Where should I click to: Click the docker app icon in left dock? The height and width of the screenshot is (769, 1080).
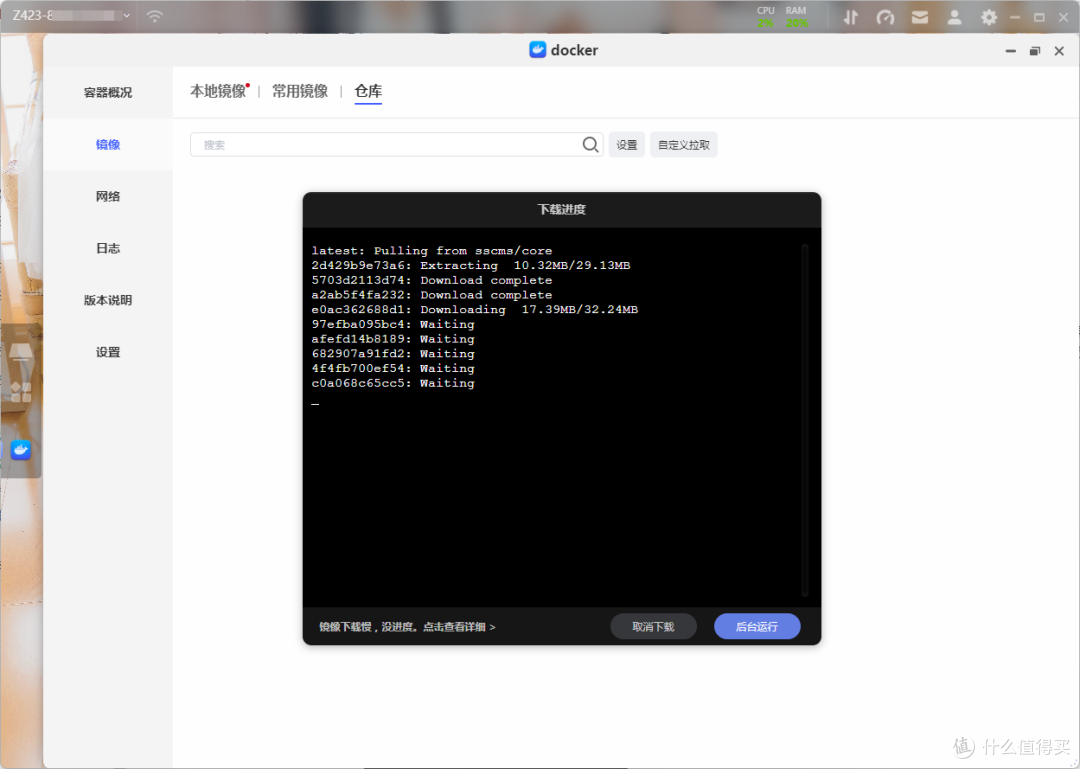tap(21, 450)
